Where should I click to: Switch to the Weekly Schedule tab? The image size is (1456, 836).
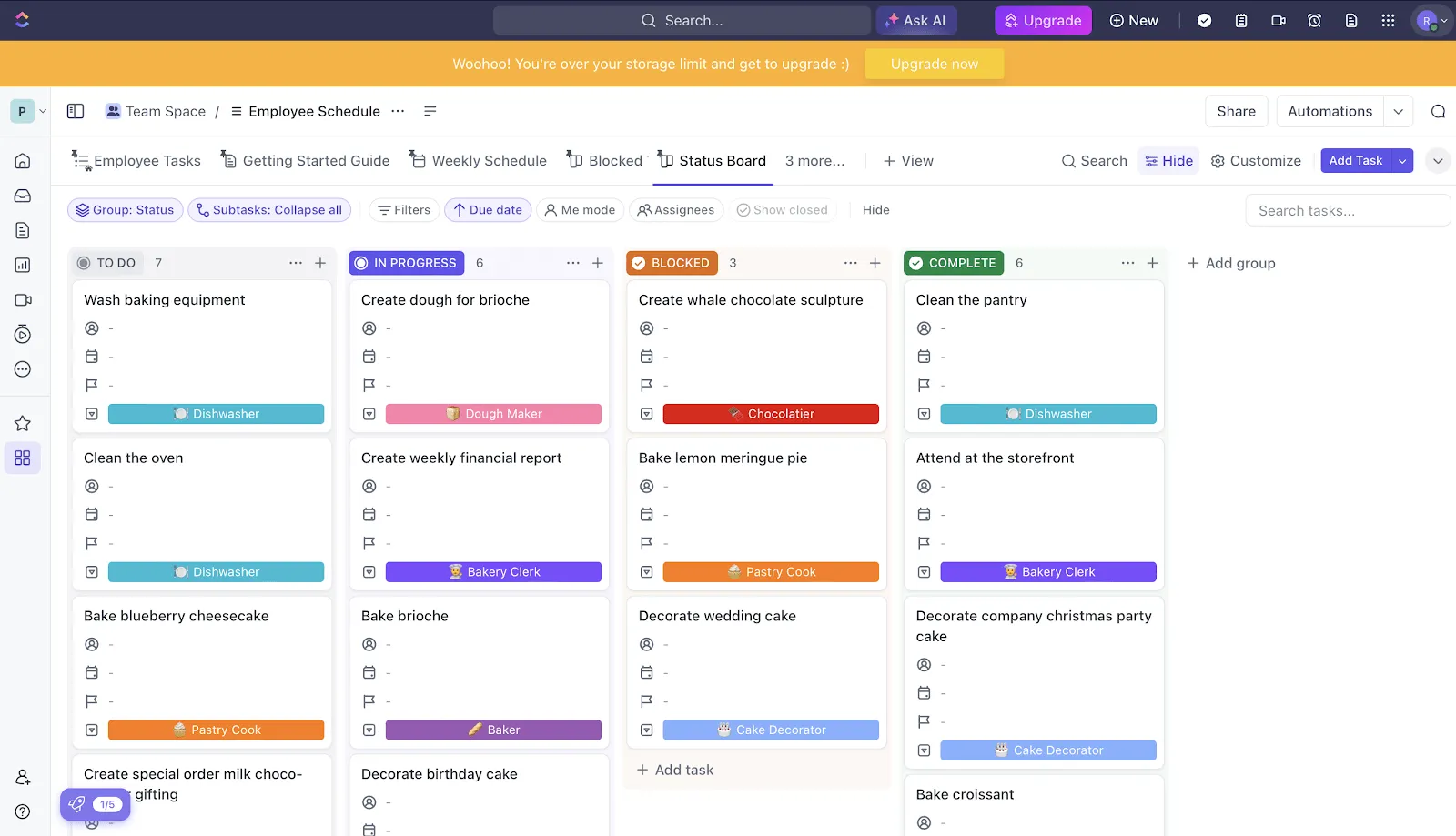coord(478,161)
